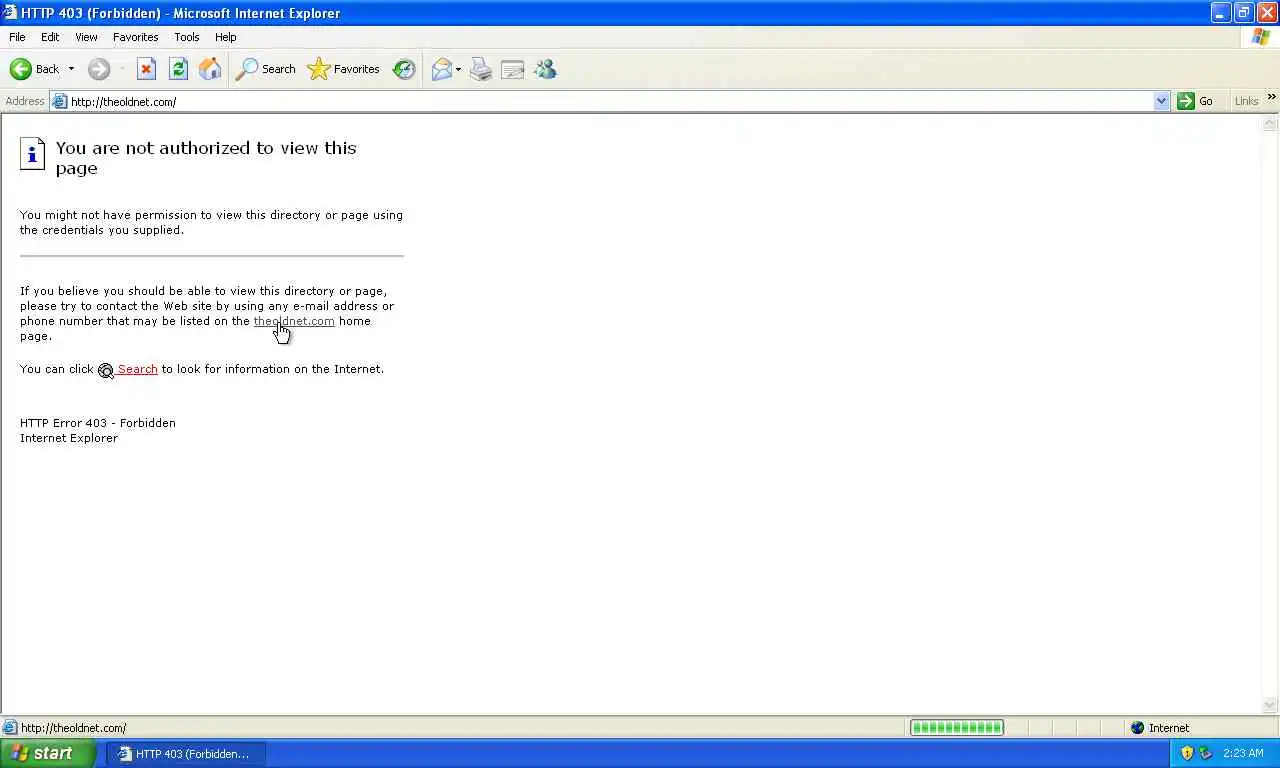This screenshot has width=1280, height=768.
Task: Open the Messenger people icon
Action: coord(545,69)
